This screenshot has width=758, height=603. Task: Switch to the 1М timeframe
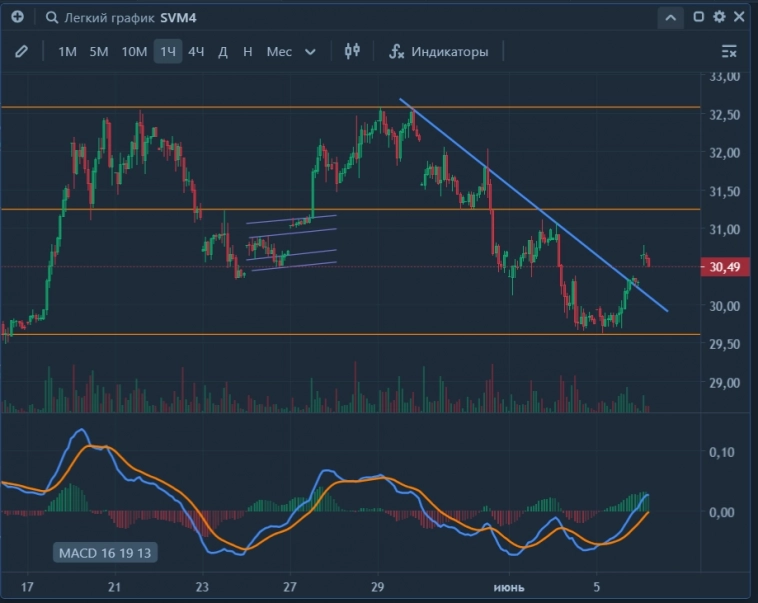point(67,51)
